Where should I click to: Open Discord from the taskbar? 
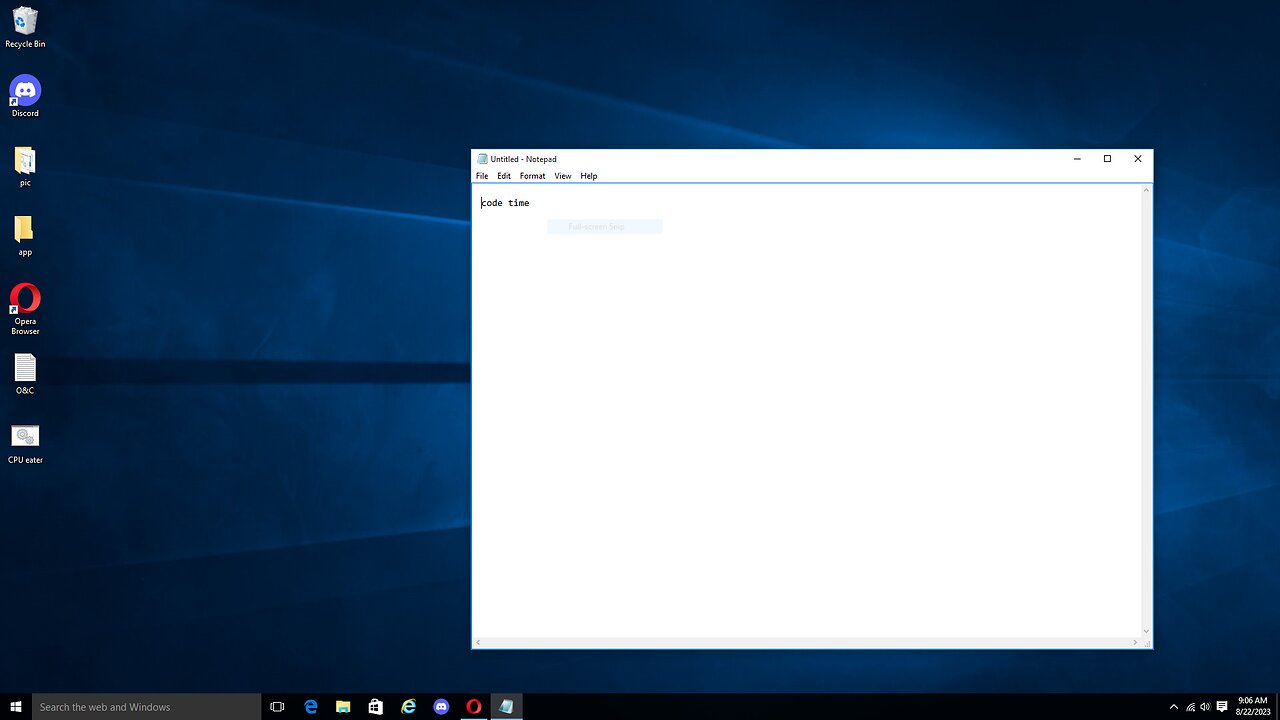[441, 707]
